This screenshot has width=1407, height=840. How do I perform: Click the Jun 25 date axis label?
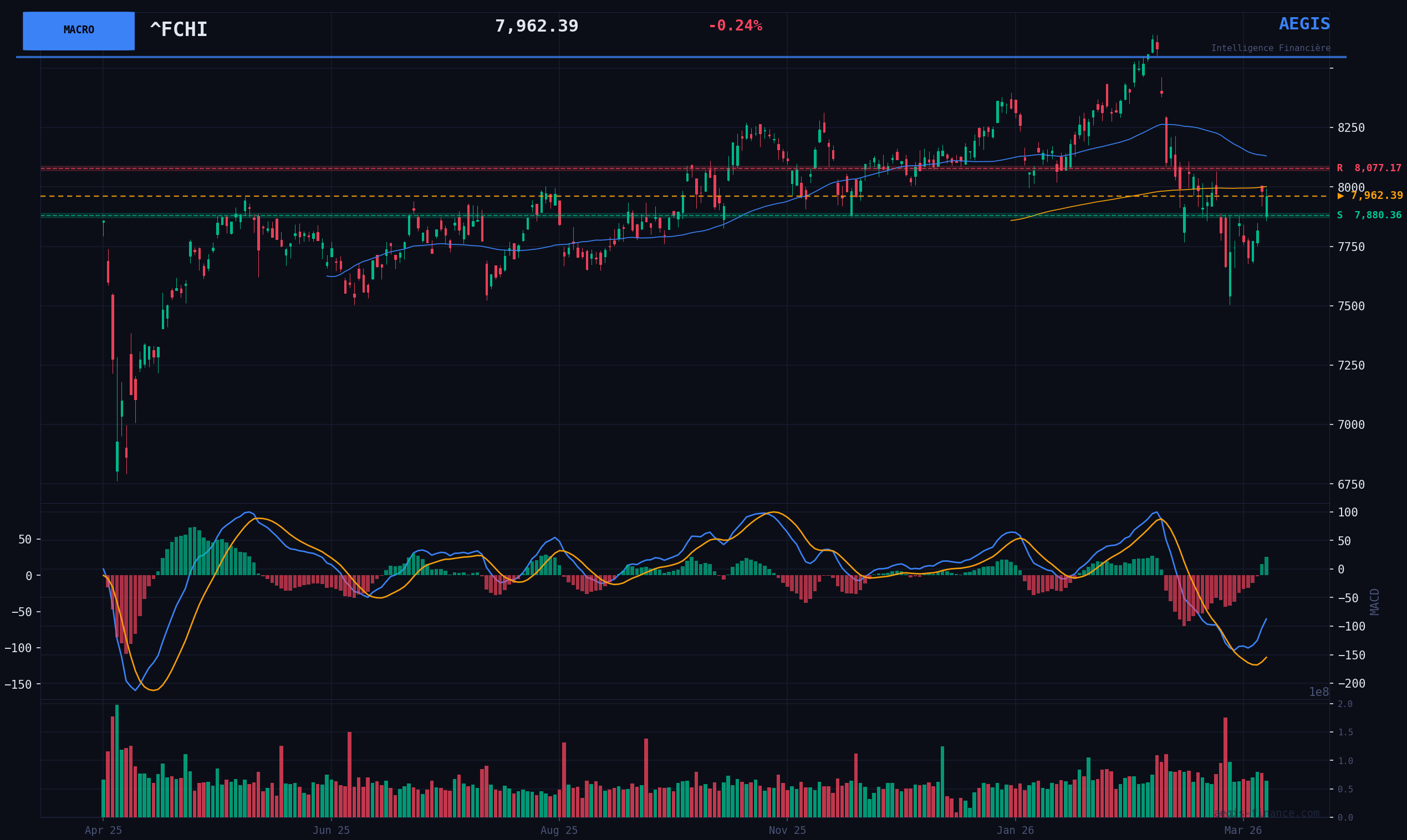click(x=331, y=831)
